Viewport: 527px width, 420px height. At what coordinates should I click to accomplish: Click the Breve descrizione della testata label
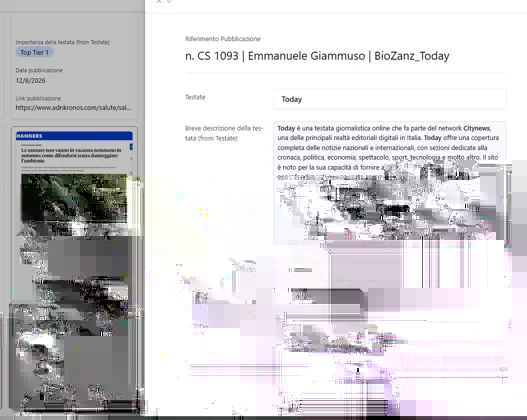point(224,133)
